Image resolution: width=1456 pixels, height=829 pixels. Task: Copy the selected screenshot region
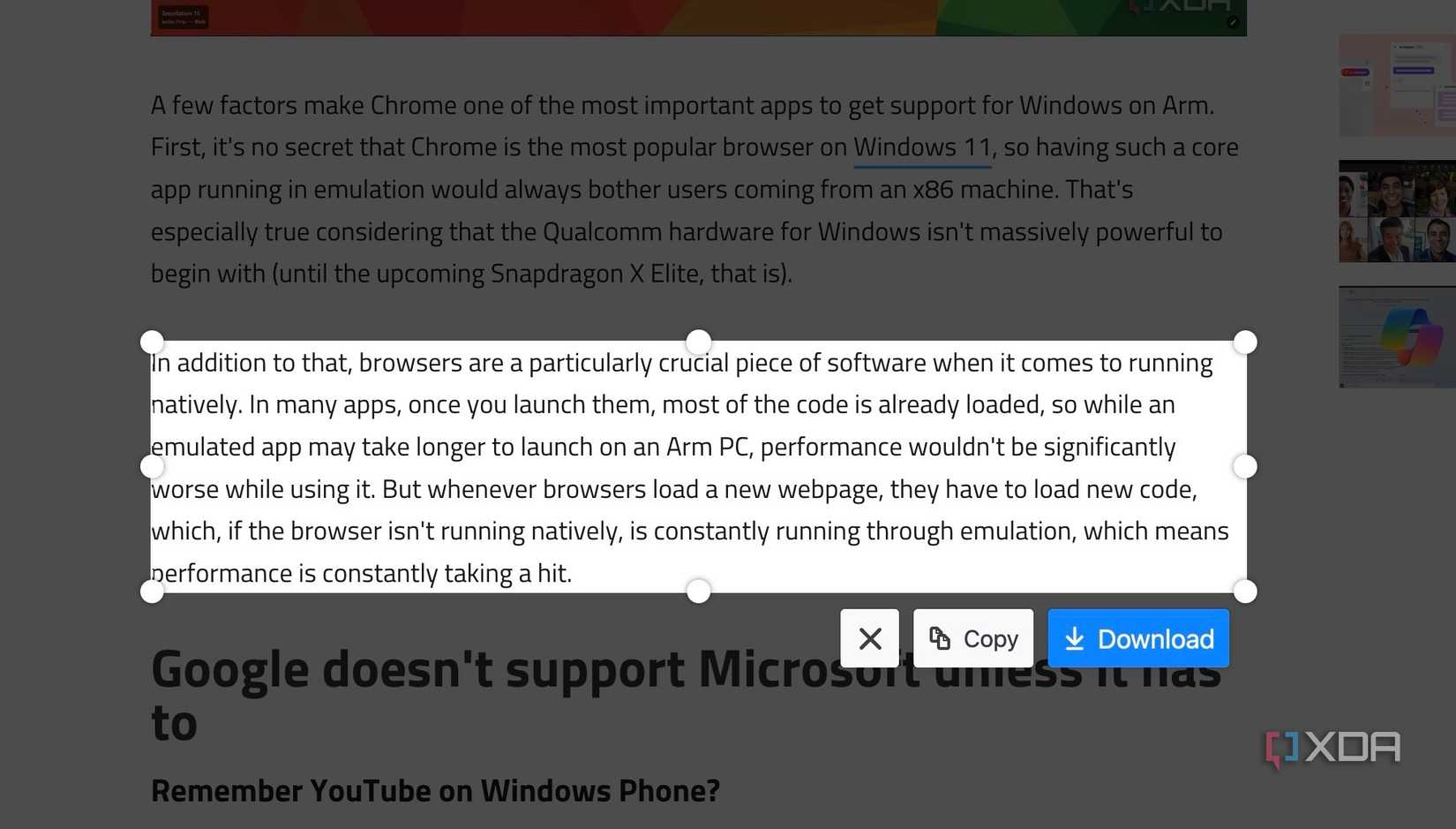point(973,638)
